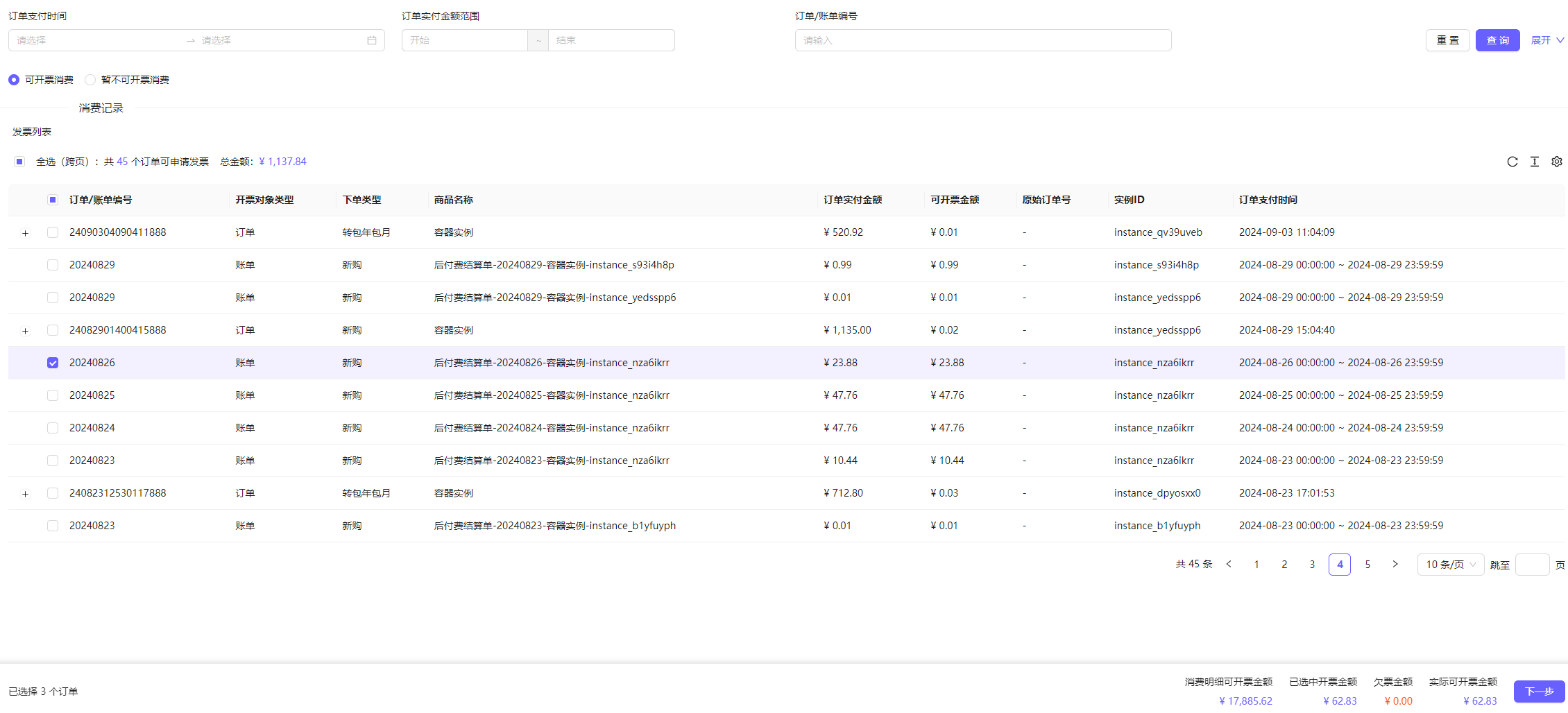This screenshot has width=1568, height=713.
Task: Click the 45 orders count link
Action: pos(122,162)
